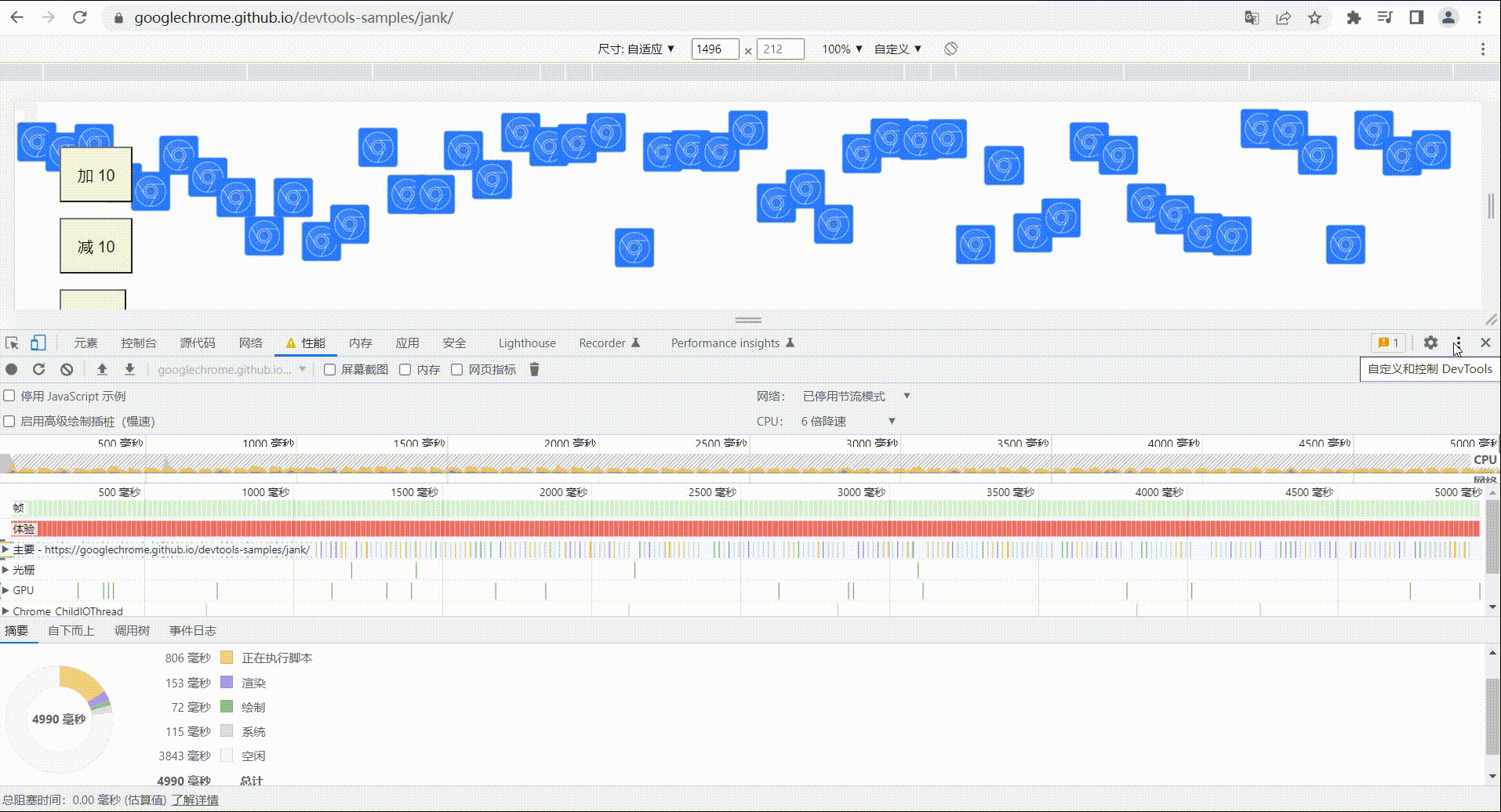Viewport: 1501px width, 812px height.
Task: Activate the inspect element picker
Action: click(x=12, y=343)
